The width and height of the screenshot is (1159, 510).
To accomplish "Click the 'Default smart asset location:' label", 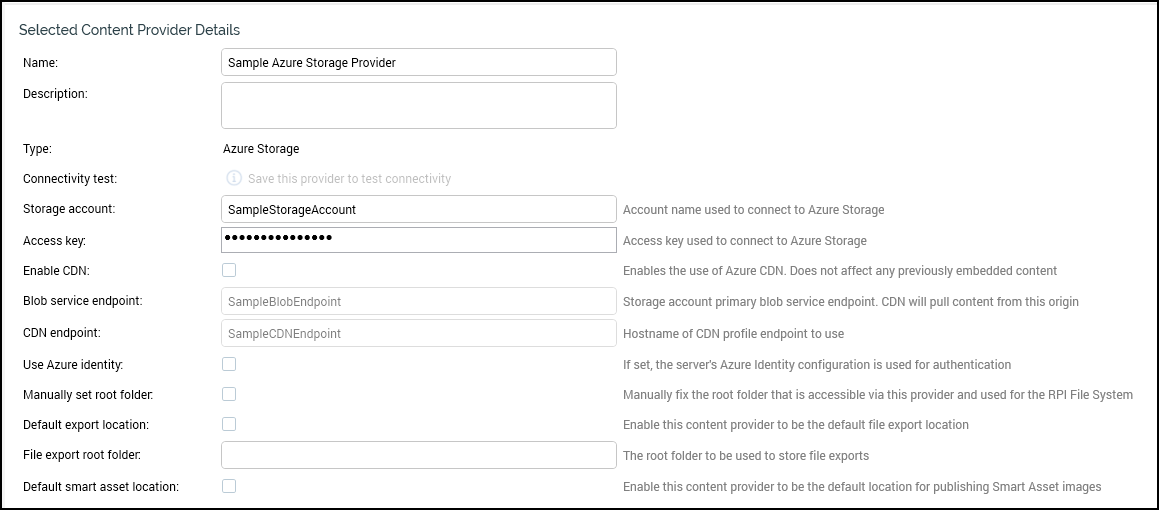I will (x=100, y=487).
